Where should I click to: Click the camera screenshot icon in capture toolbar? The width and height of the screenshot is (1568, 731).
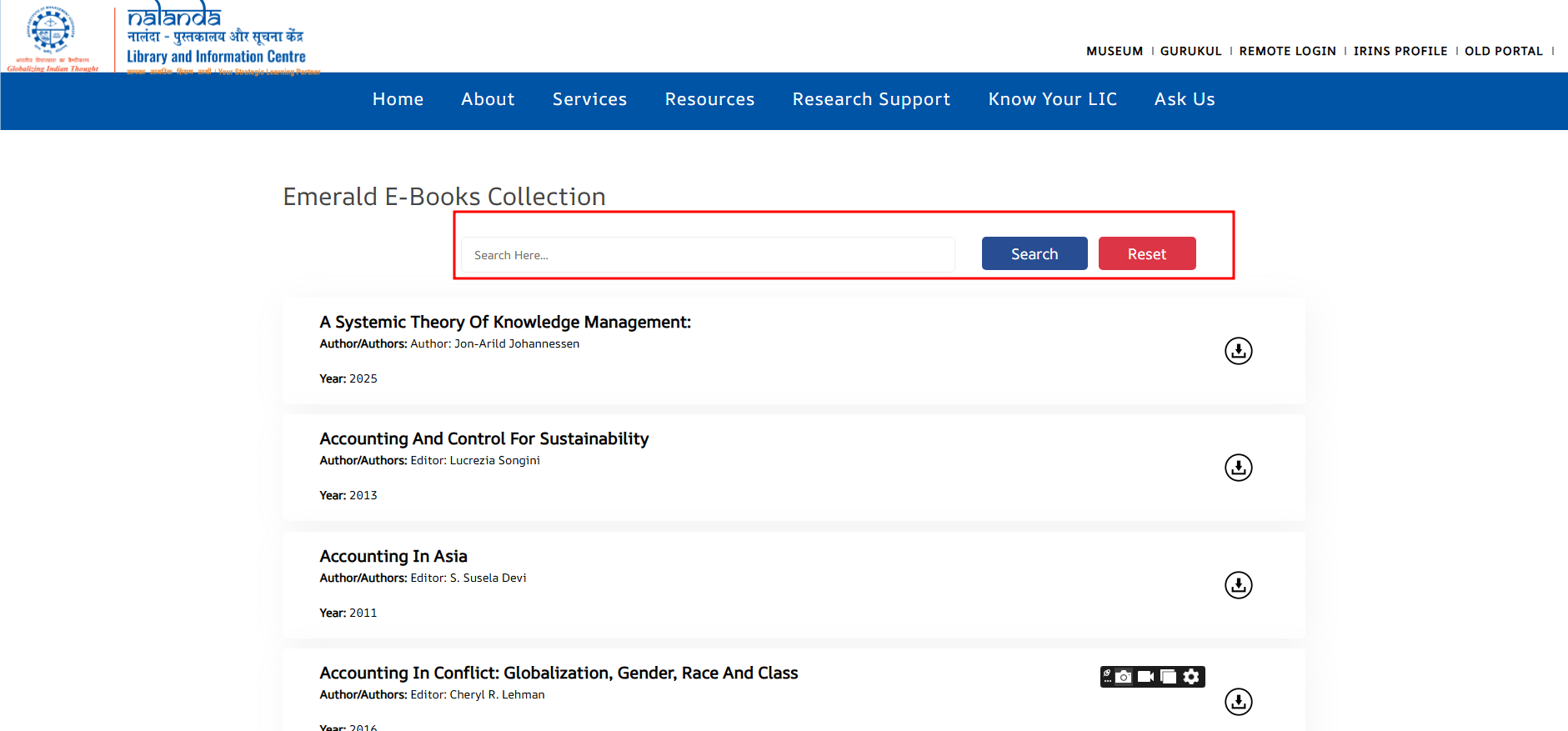tap(1124, 677)
